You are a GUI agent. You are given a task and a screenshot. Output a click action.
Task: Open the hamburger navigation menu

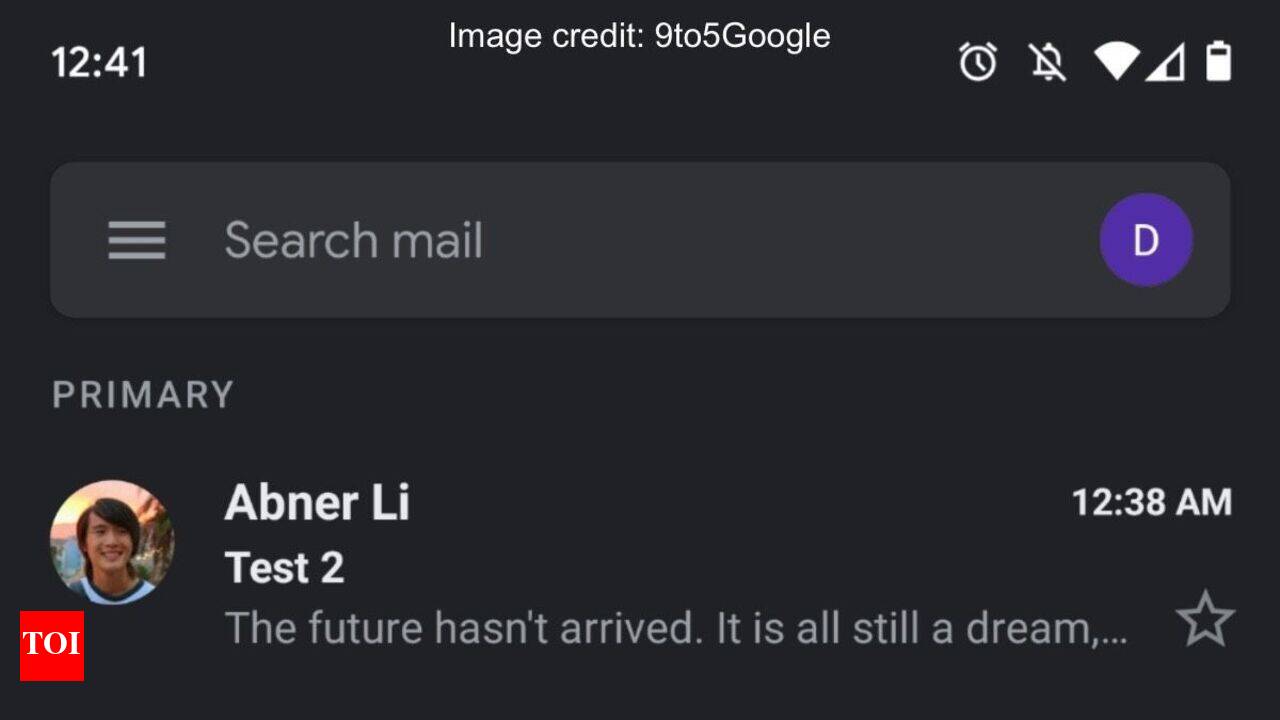point(137,241)
